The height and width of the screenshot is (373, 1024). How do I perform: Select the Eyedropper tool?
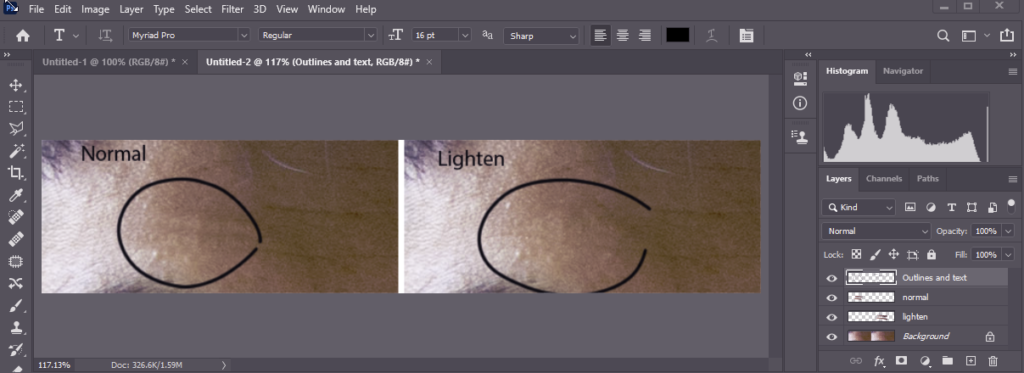[16, 195]
